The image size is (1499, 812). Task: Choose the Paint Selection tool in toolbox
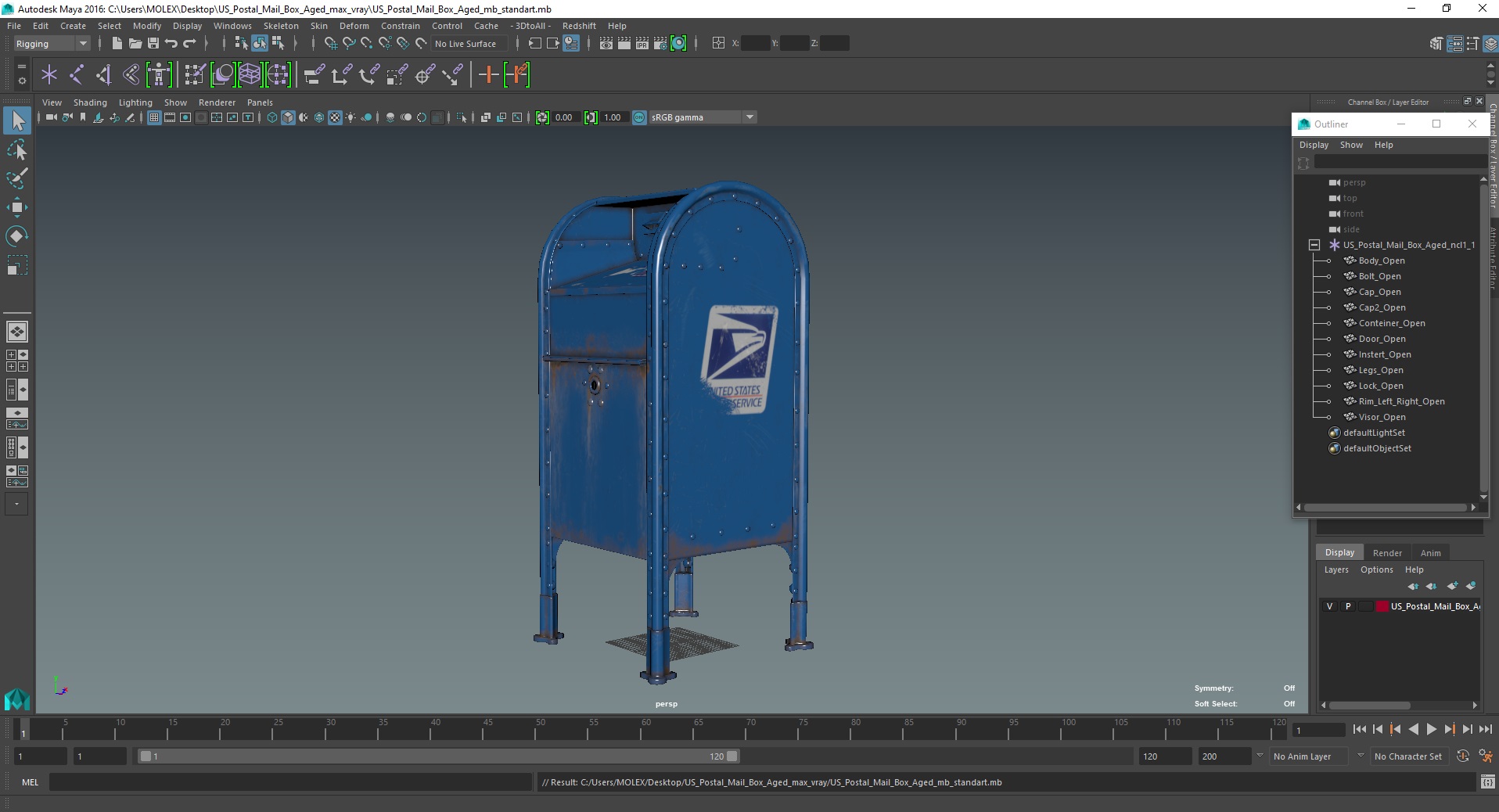[17, 178]
